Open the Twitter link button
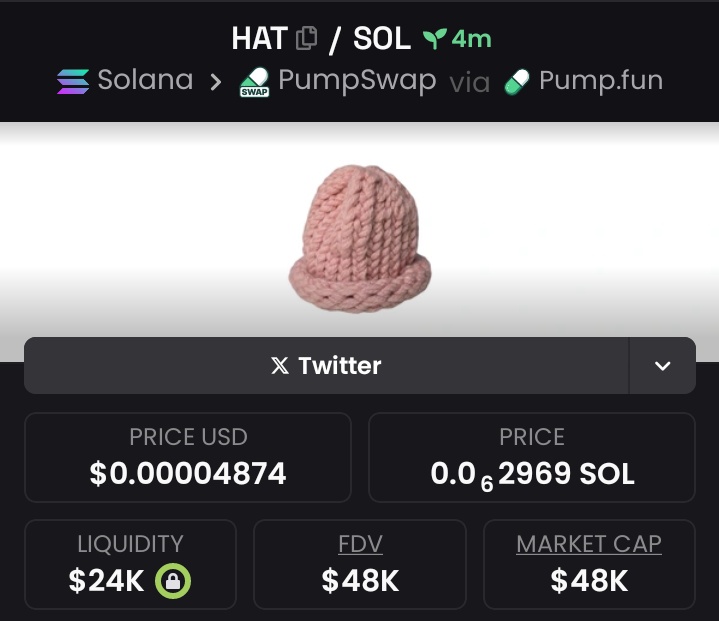The width and height of the screenshot is (719, 621). [x=326, y=366]
